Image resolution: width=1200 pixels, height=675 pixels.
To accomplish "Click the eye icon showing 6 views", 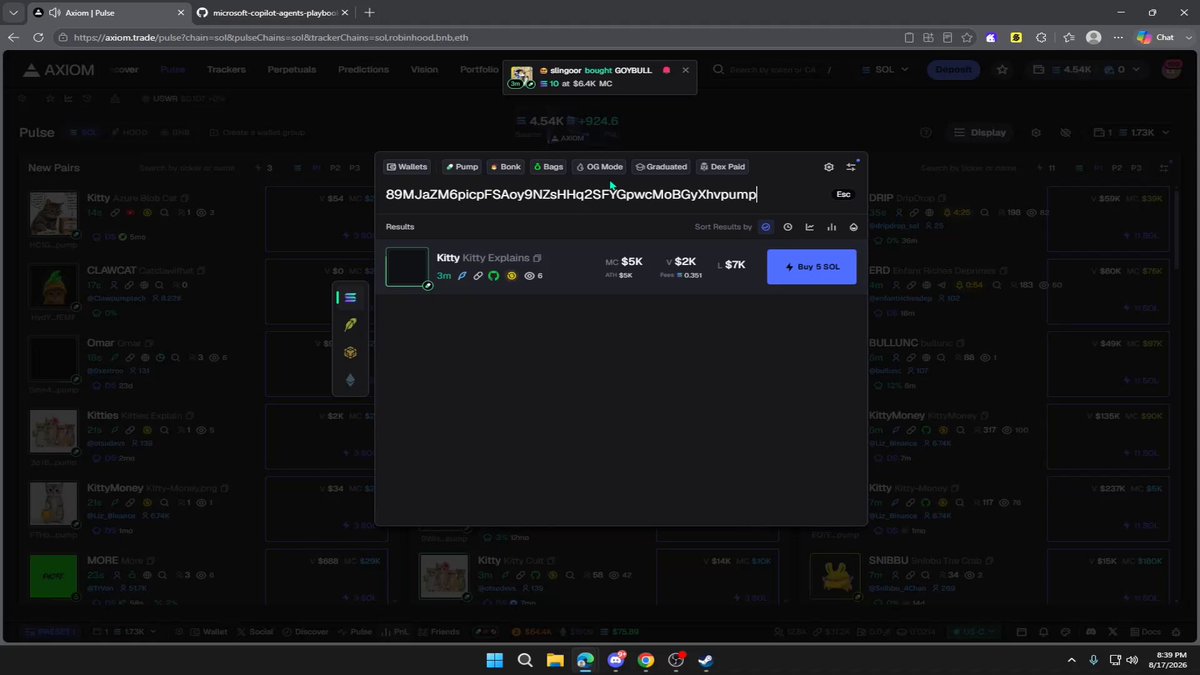I will pyautogui.click(x=530, y=275).
